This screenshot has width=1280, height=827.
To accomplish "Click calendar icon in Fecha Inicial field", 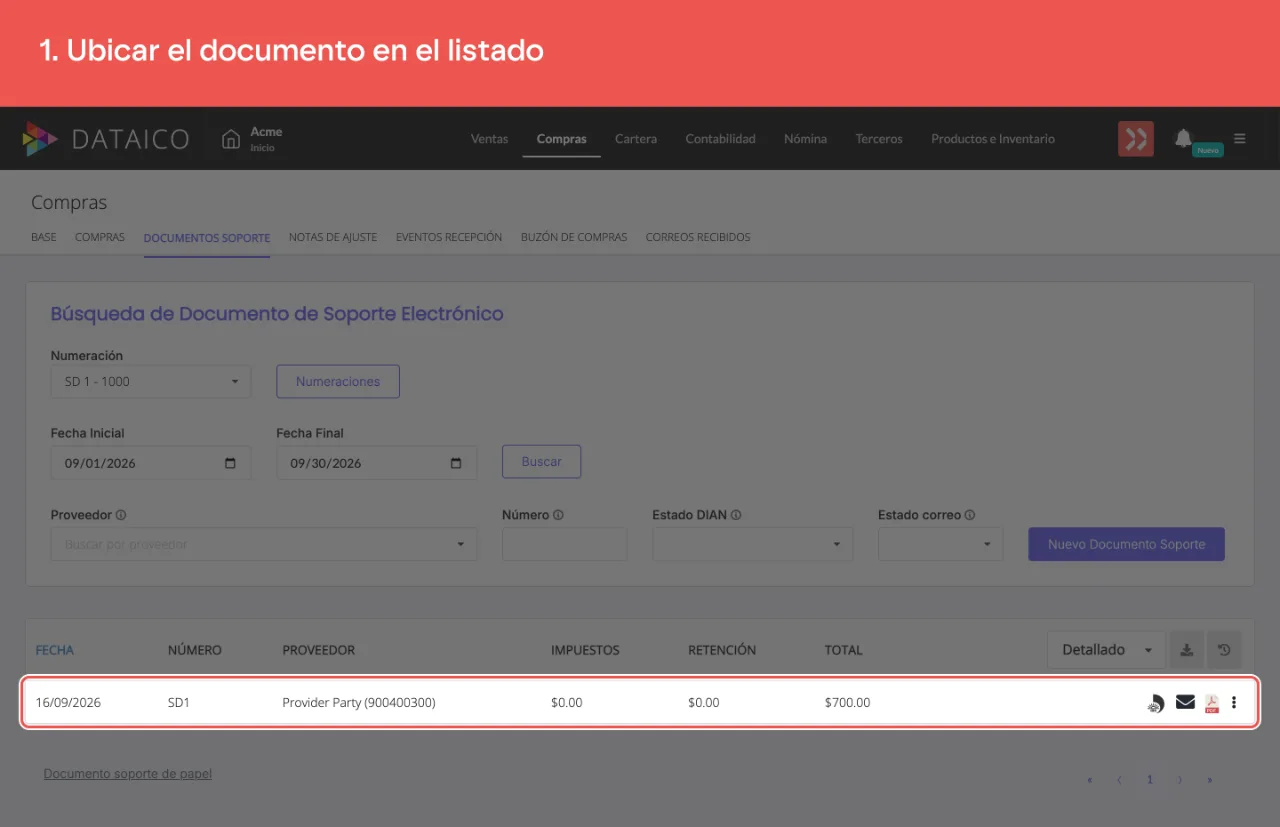I will [x=231, y=463].
